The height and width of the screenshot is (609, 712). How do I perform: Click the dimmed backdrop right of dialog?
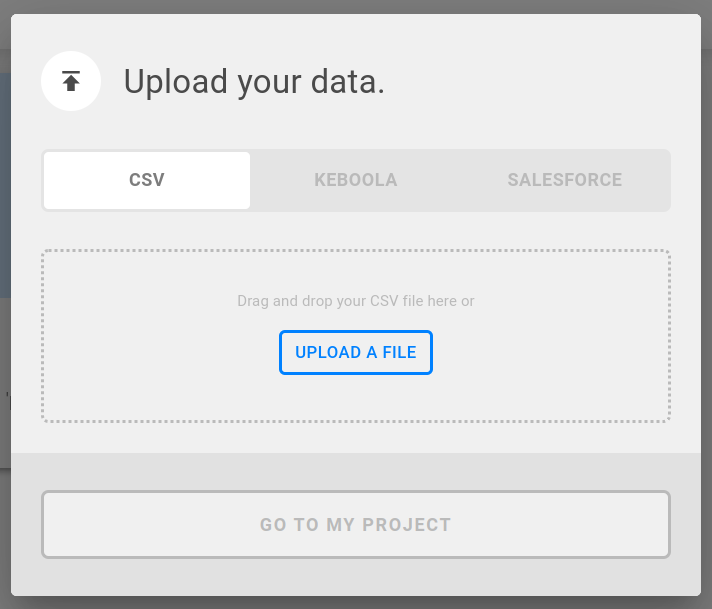(706, 300)
